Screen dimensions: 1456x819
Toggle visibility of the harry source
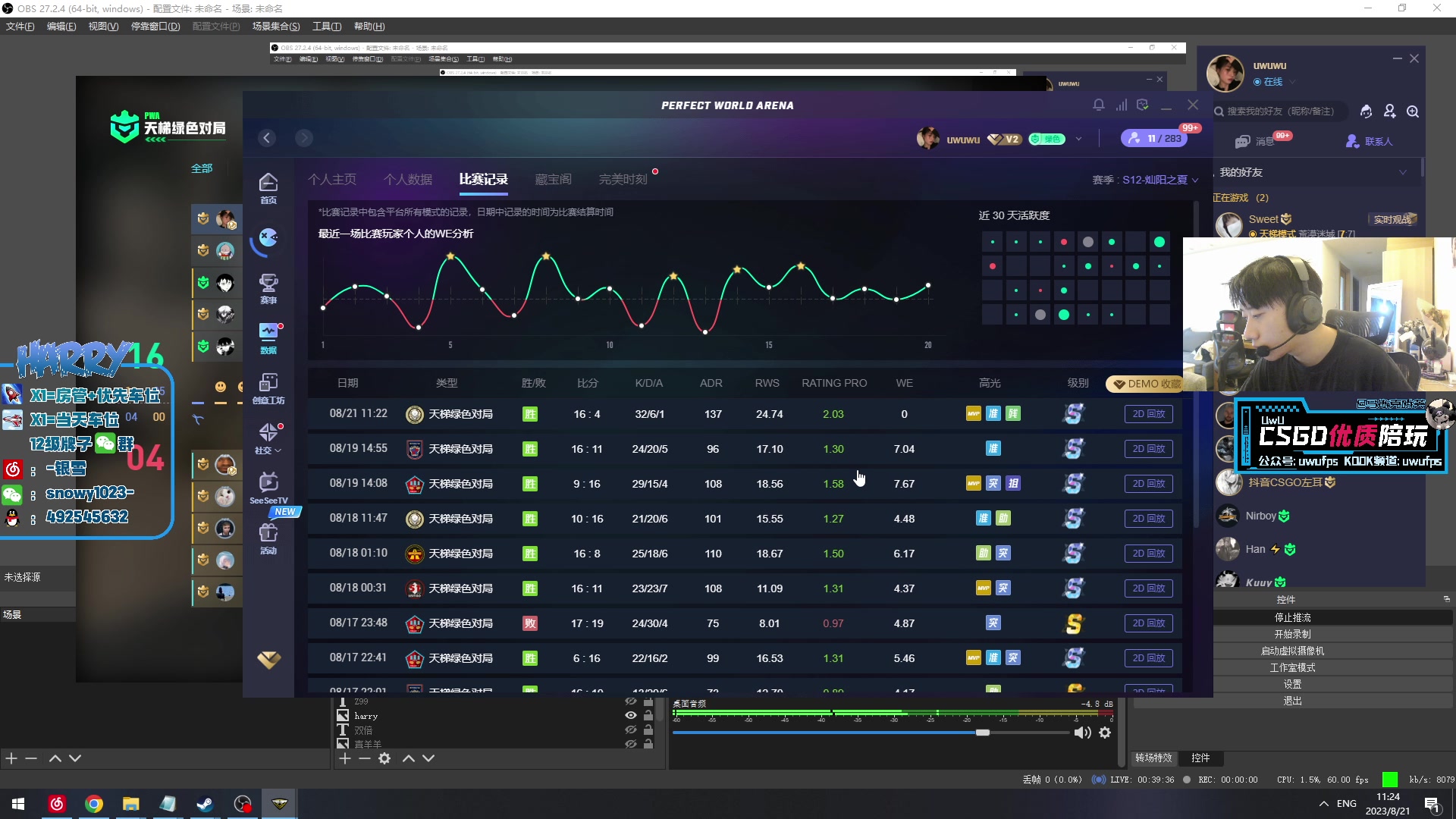(630, 715)
